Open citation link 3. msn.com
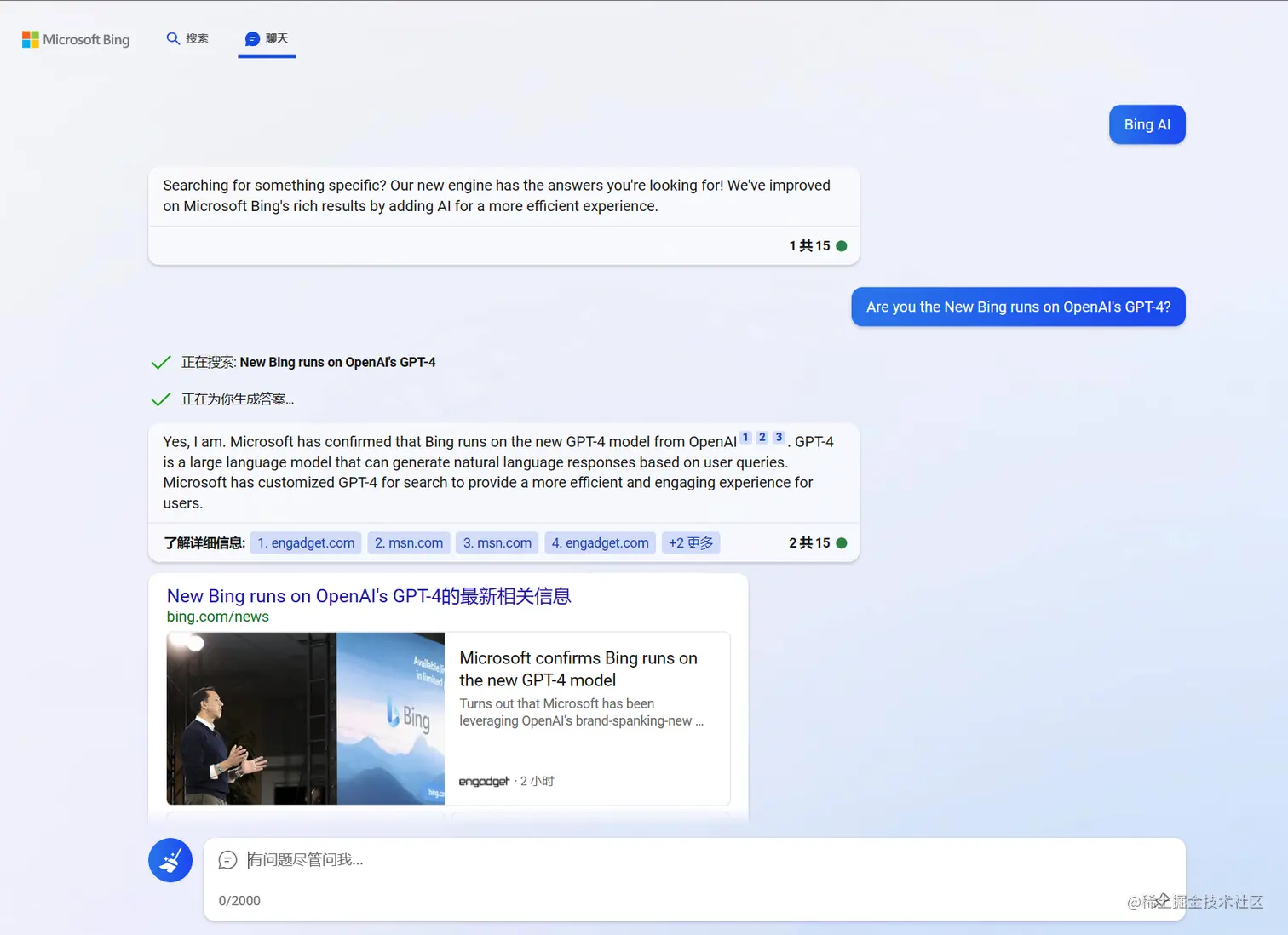 click(x=497, y=542)
